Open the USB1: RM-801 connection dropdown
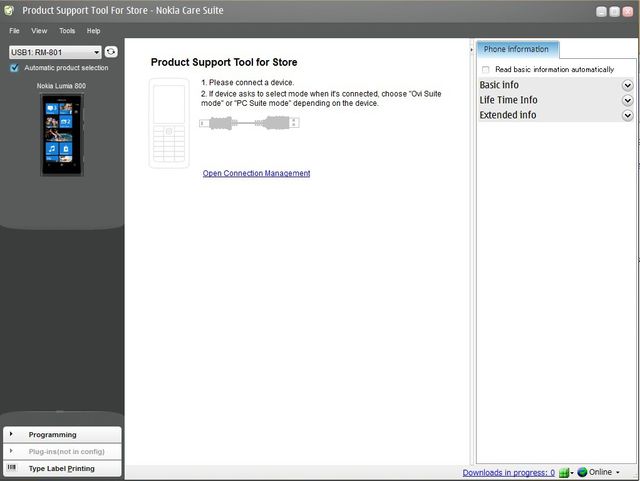Image resolution: width=640 pixels, height=481 pixels. 55,52
